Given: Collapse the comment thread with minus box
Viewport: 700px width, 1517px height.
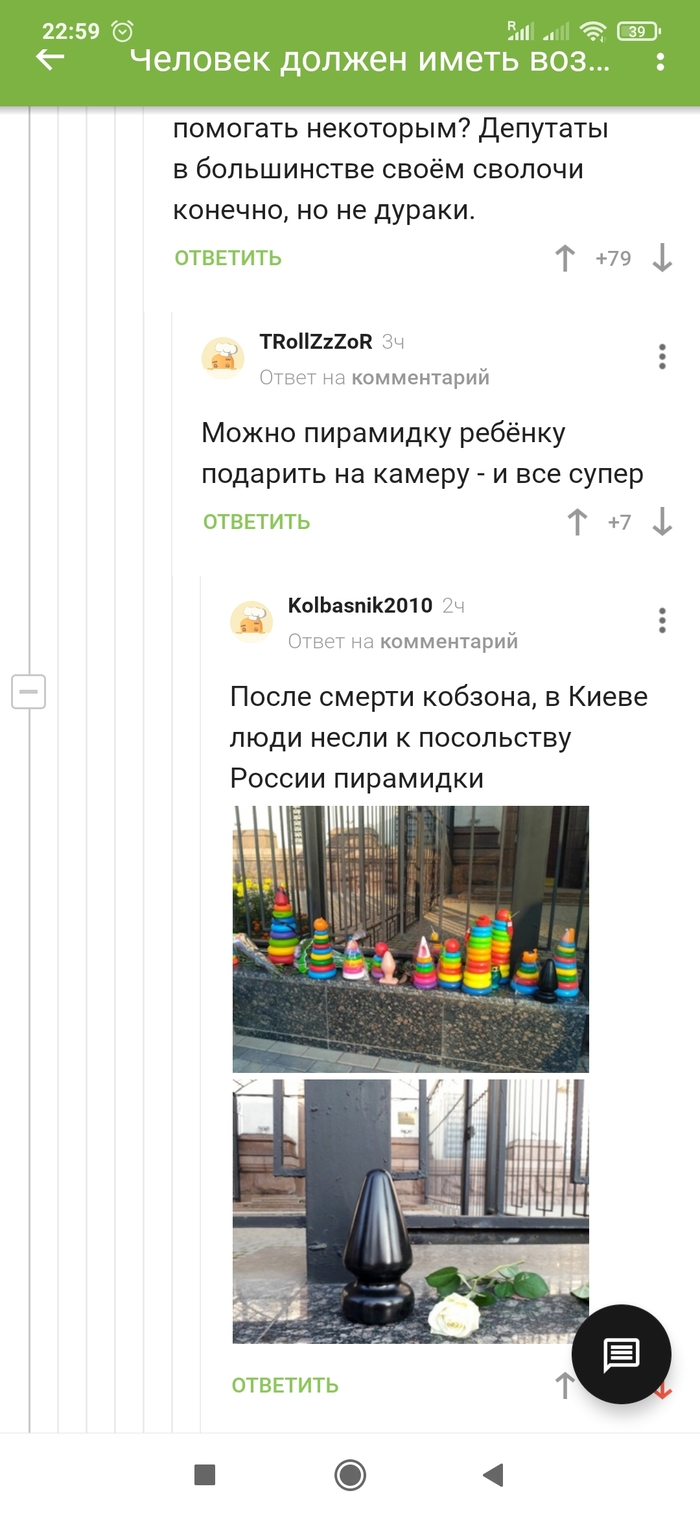Looking at the screenshot, I should point(28,691).
